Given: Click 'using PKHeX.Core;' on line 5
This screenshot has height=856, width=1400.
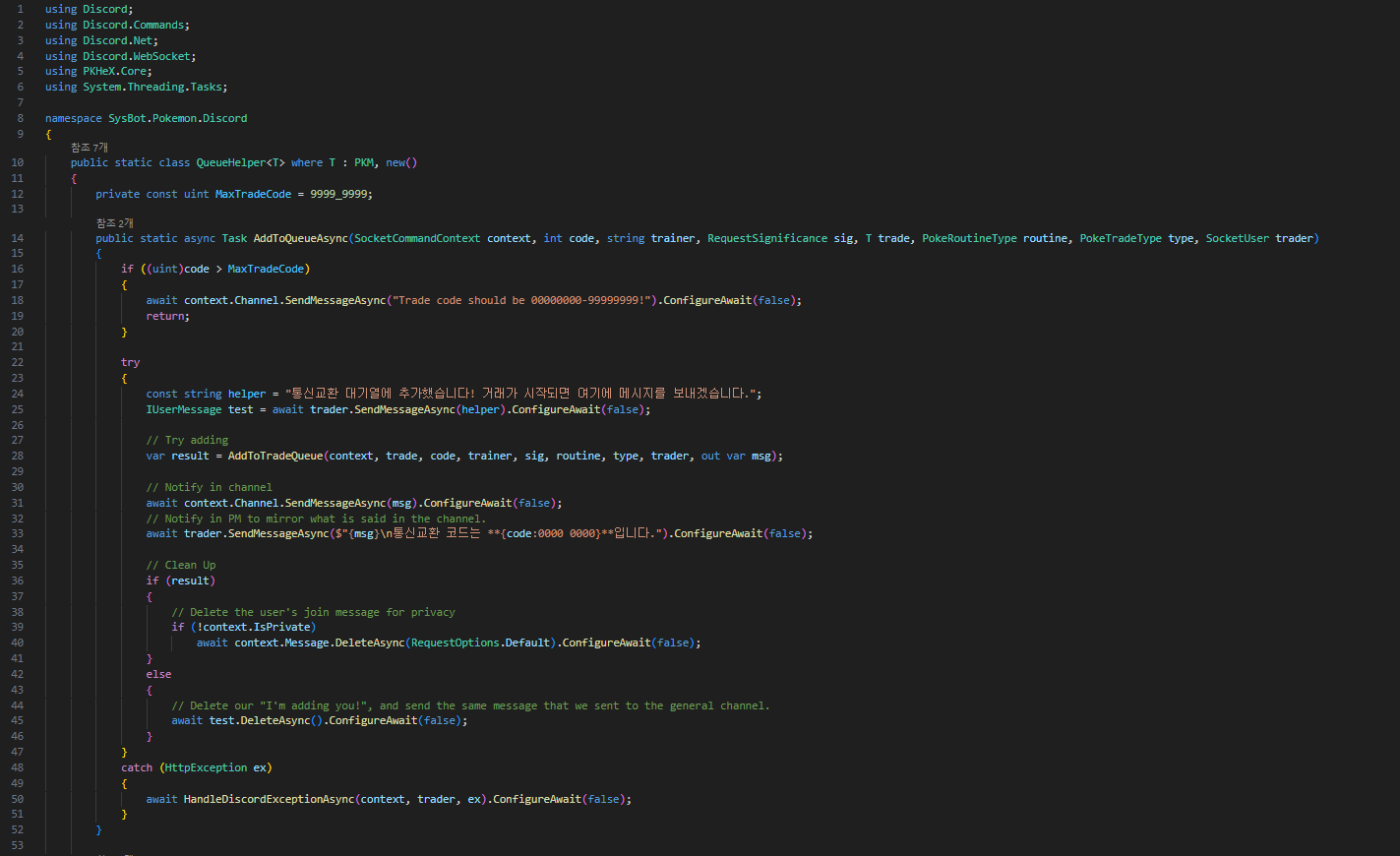Looking at the screenshot, I should coord(97,71).
